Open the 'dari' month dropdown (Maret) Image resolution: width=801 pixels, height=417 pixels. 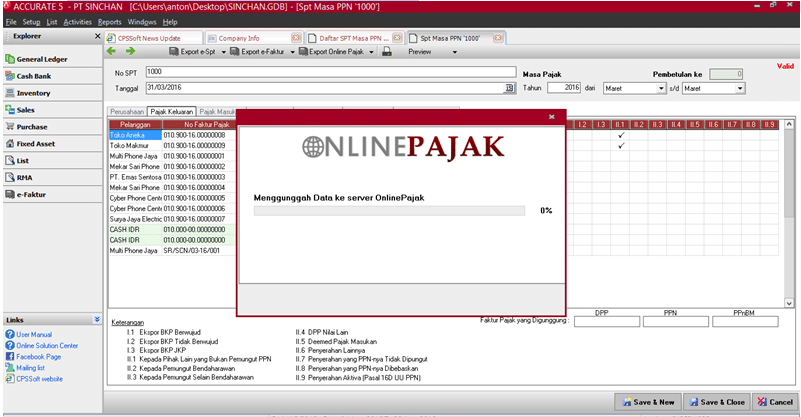click(661, 88)
